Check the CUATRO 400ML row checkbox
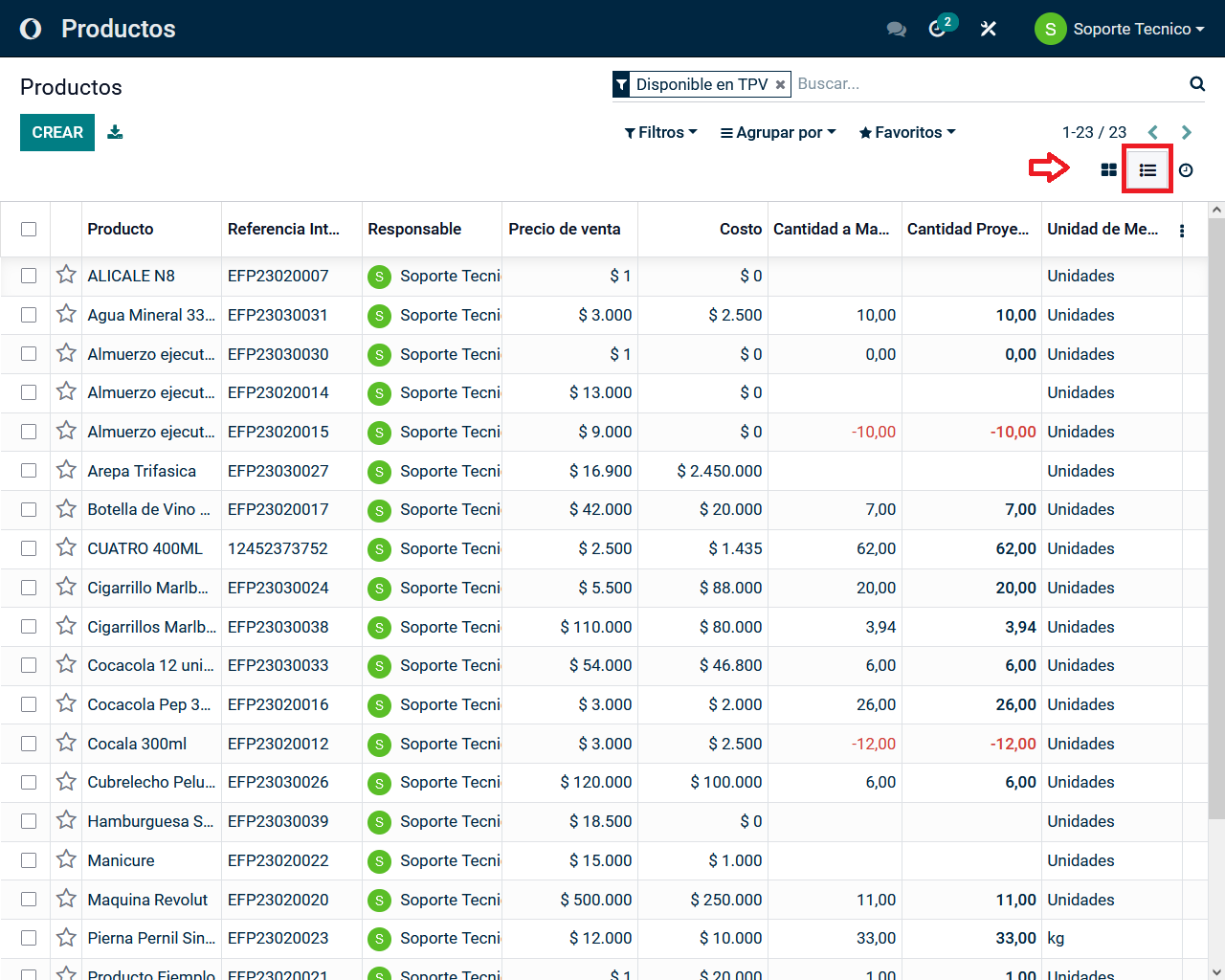The height and width of the screenshot is (980, 1225). (x=29, y=548)
